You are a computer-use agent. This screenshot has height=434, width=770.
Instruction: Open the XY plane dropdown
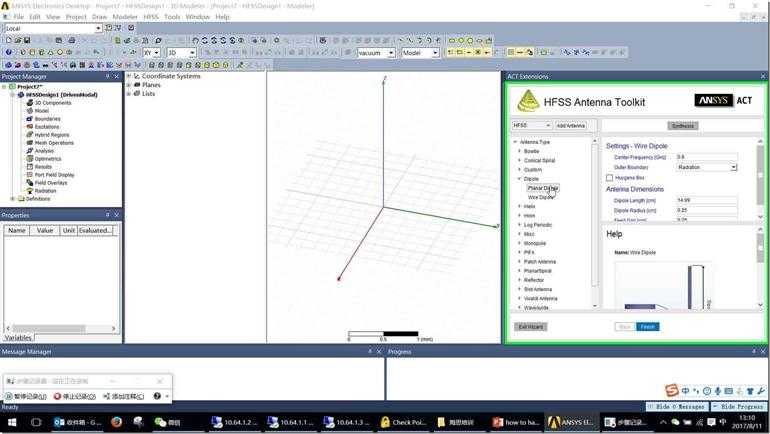tap(157, 53)
